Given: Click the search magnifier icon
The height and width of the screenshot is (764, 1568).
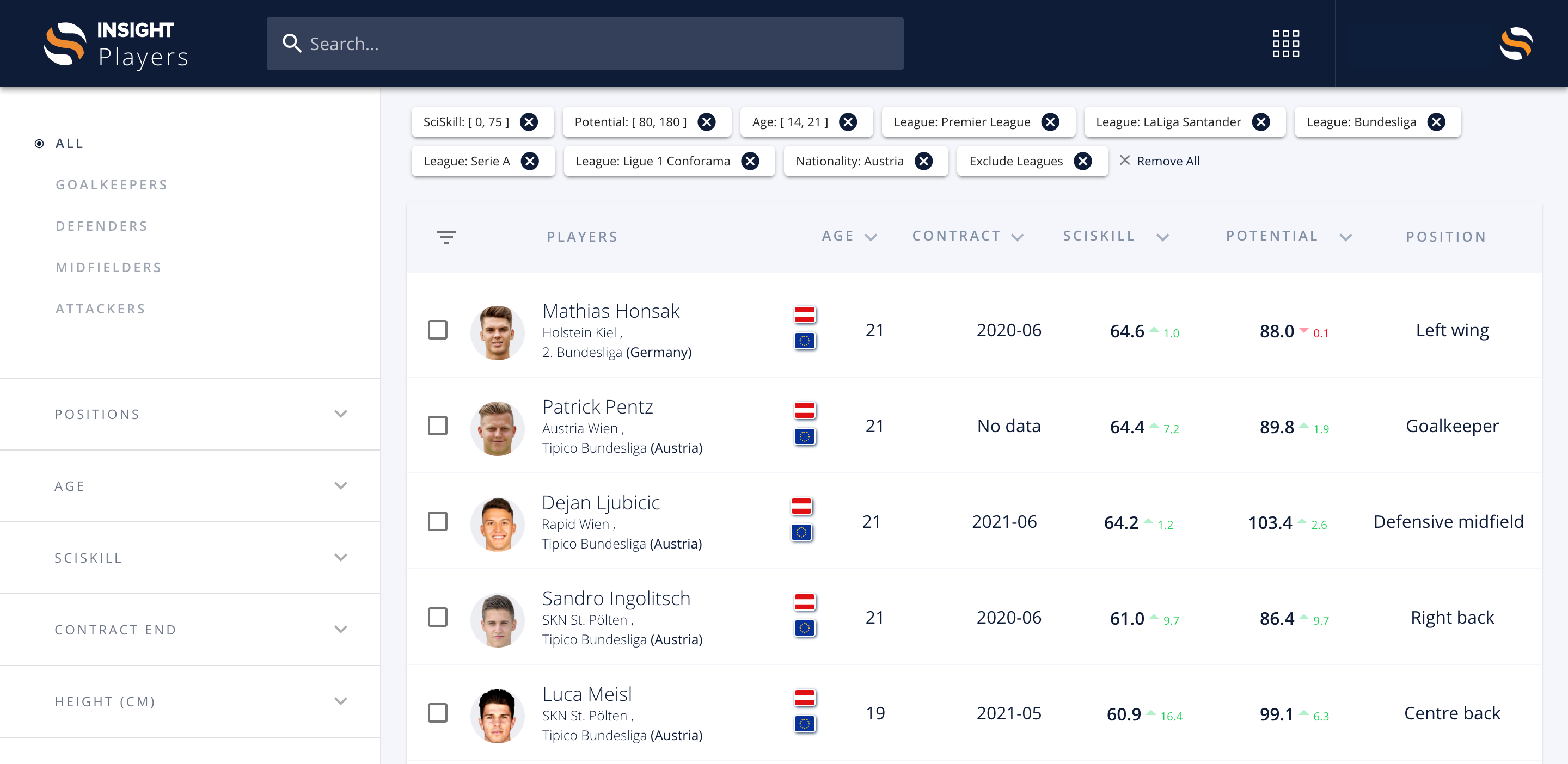Looking at the screenshot, I should click(x=292, y=43).
